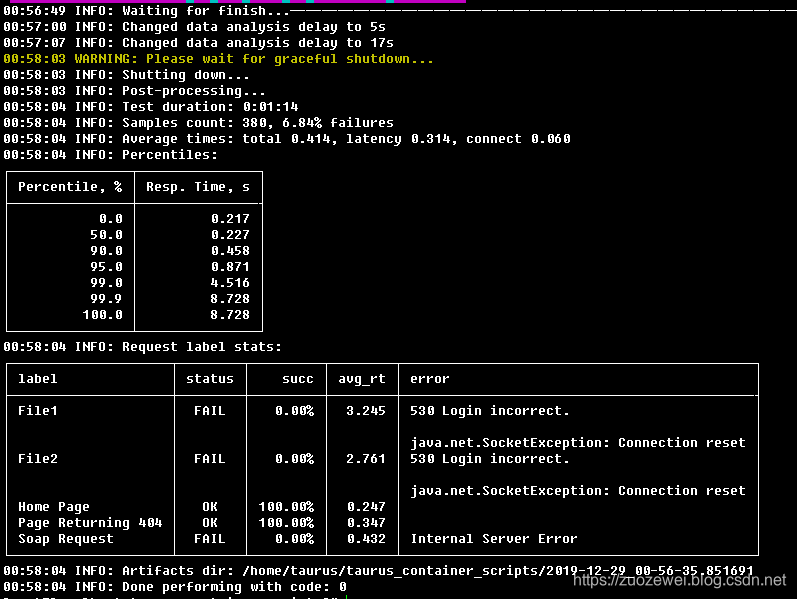Click the 'Average times' log line
Screen dimensions: 797x599
[x=287, y=139]
